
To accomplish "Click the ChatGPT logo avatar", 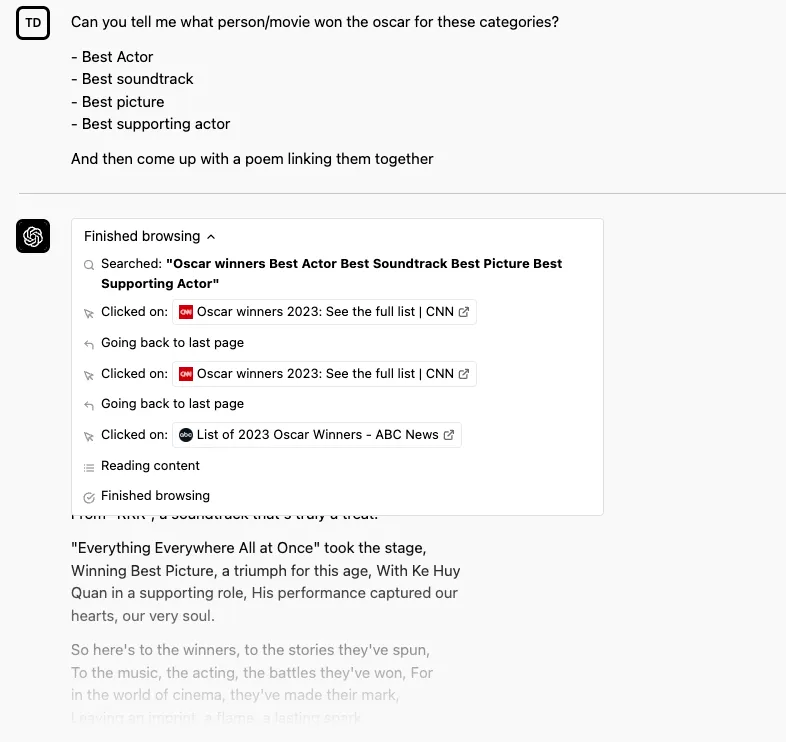I will click(33, 236).
